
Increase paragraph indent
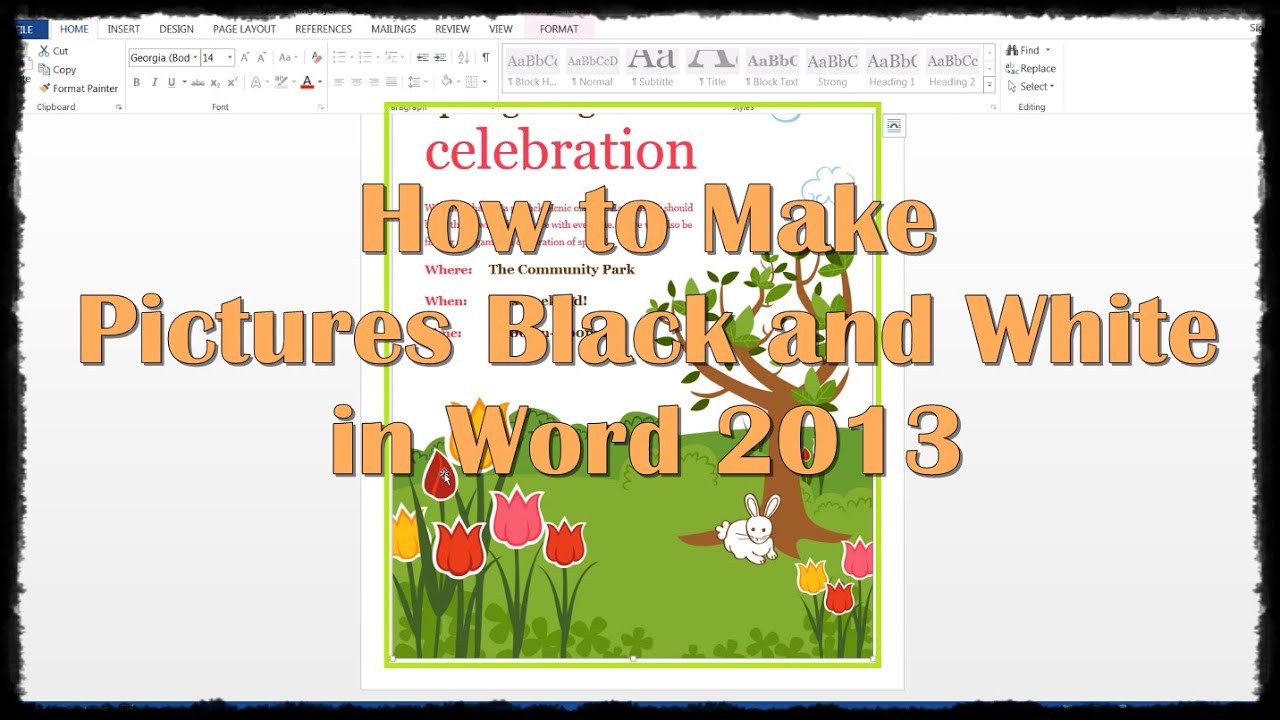pyautogui.click(x=441, y=57)
